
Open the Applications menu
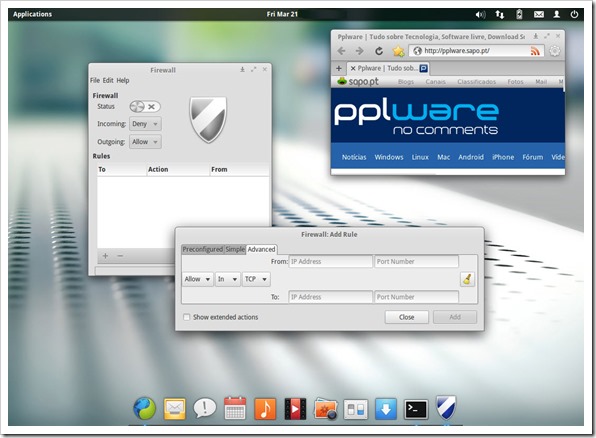(32, 14)
